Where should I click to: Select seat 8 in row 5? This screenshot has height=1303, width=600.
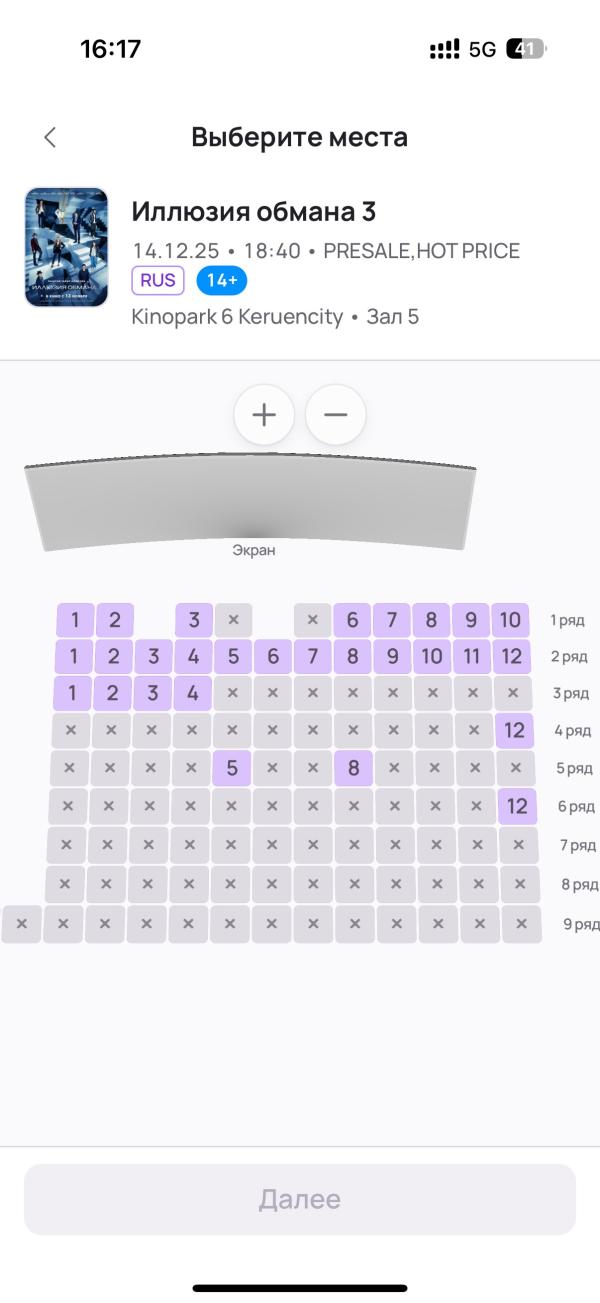pos(353,769)
